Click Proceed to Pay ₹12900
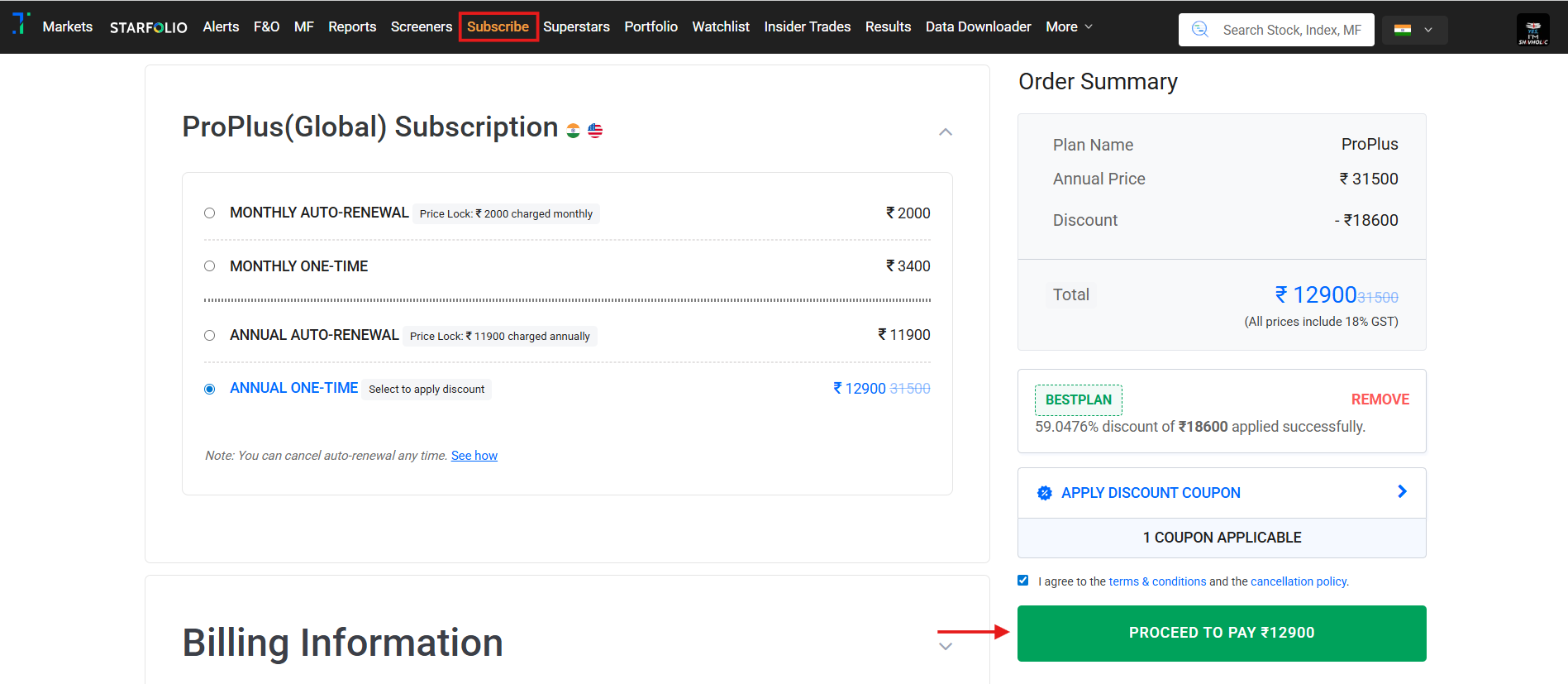This screenshot has width=1568, height=684. click(x=1221, y=633)
